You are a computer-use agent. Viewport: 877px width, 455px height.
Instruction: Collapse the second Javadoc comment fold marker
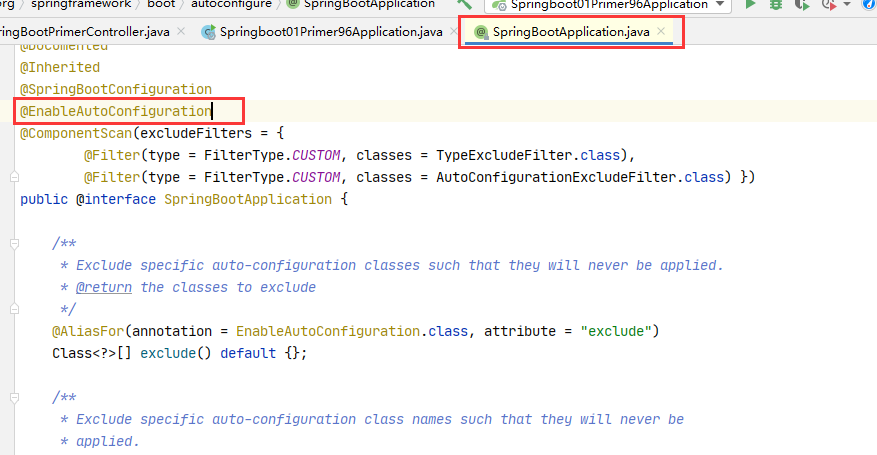[15, 397]
